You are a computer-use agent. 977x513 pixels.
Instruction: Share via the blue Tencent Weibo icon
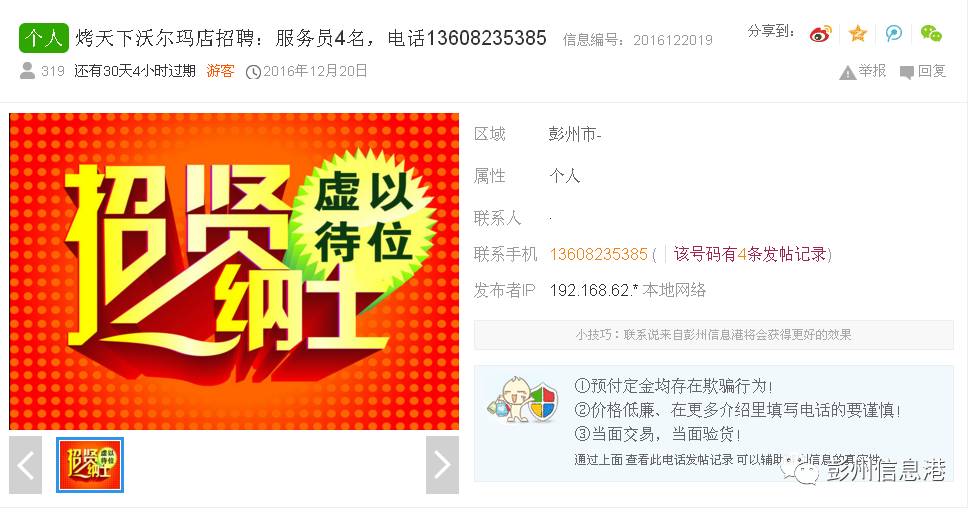[x=894, y=34]
